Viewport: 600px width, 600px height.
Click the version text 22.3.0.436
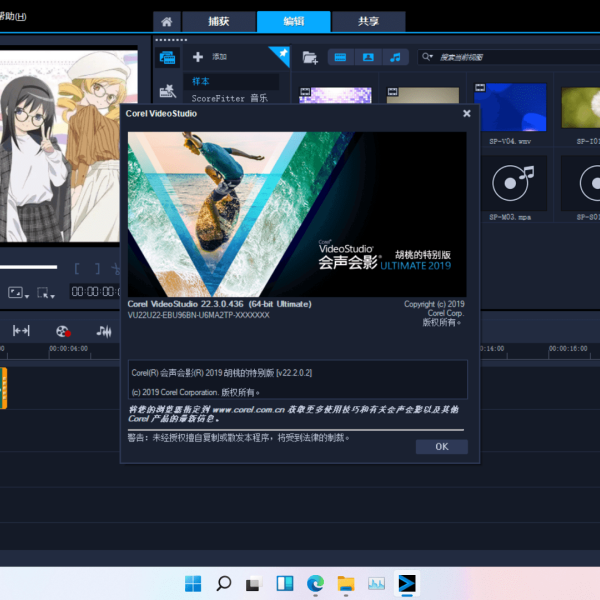(219, 304)
